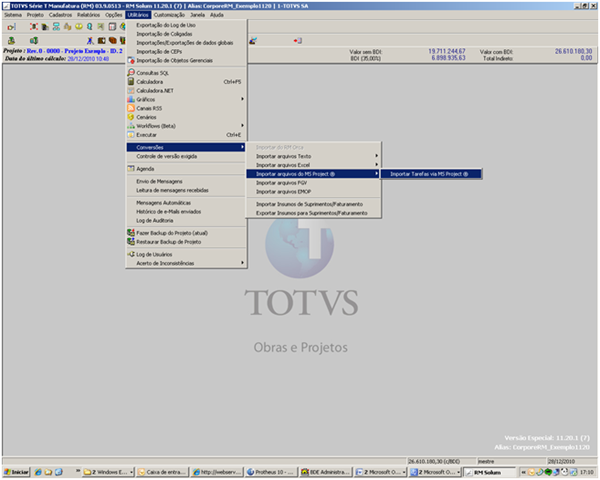The image size is (600, 480).
Task: Click the blue hierarchy diagram toolbar icon
Action: (56, 26)
